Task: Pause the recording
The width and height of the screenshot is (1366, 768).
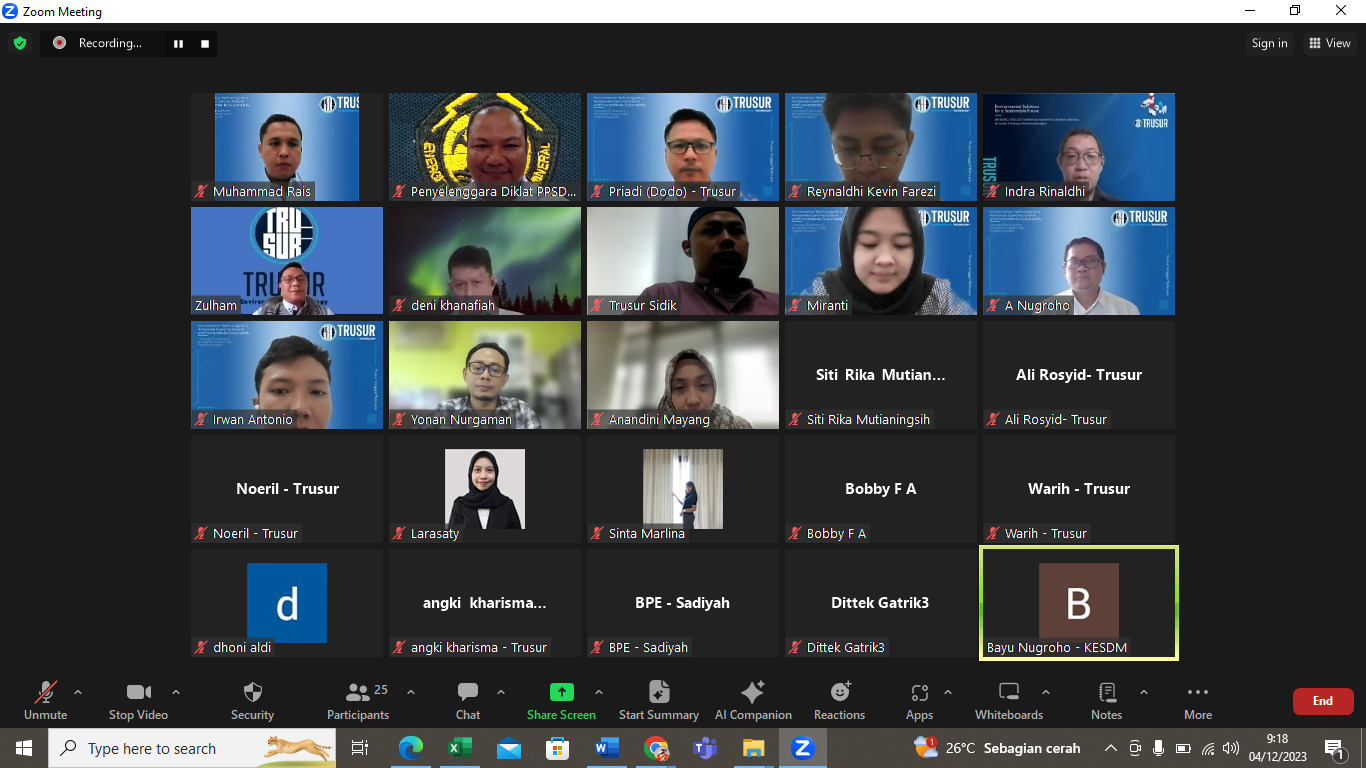Action: click(x=179, y=43)
